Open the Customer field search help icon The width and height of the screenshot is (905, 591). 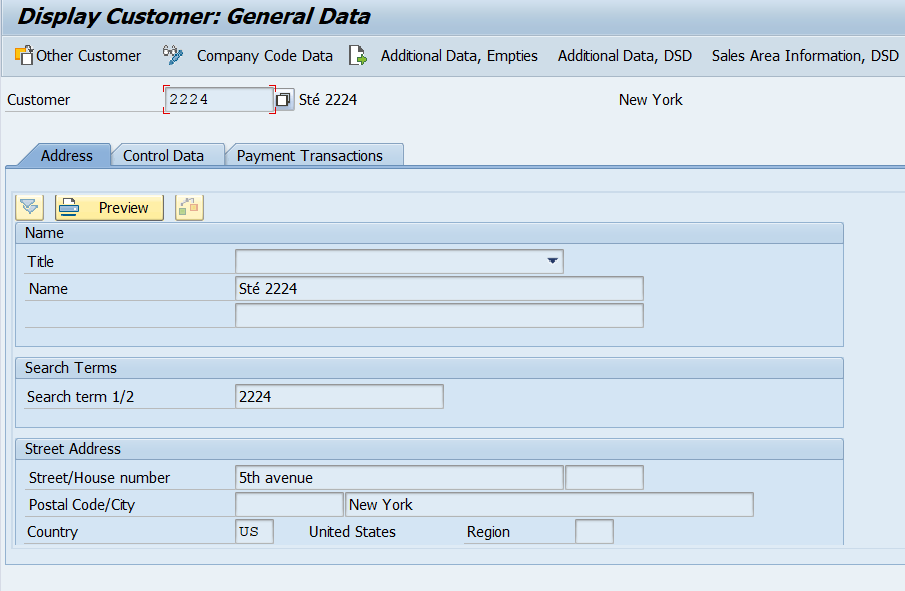point(283,100)
